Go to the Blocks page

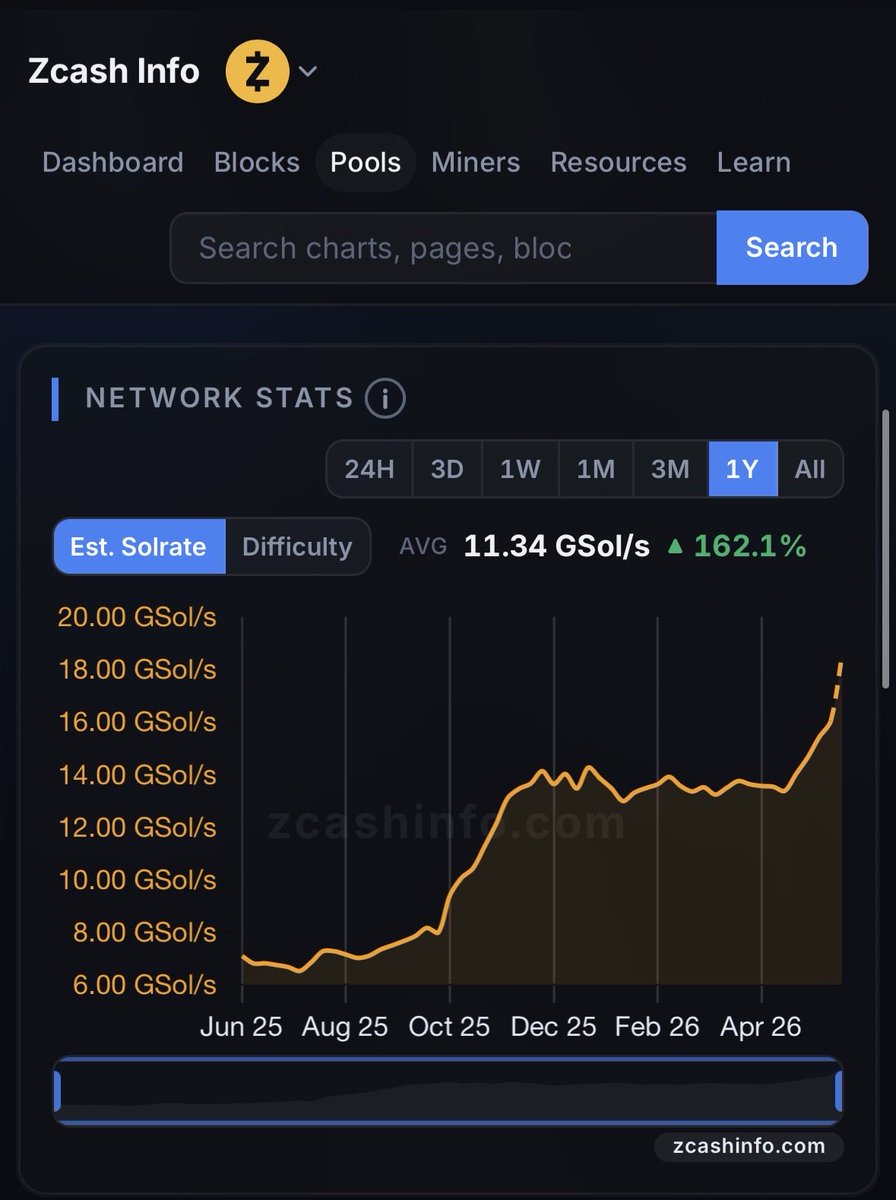coord(257,162)
